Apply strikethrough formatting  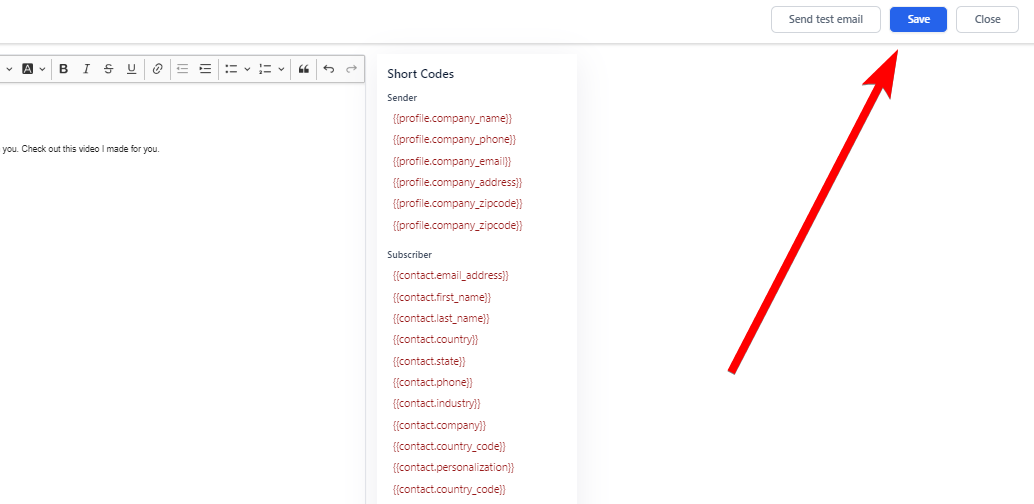coord(108,69)
